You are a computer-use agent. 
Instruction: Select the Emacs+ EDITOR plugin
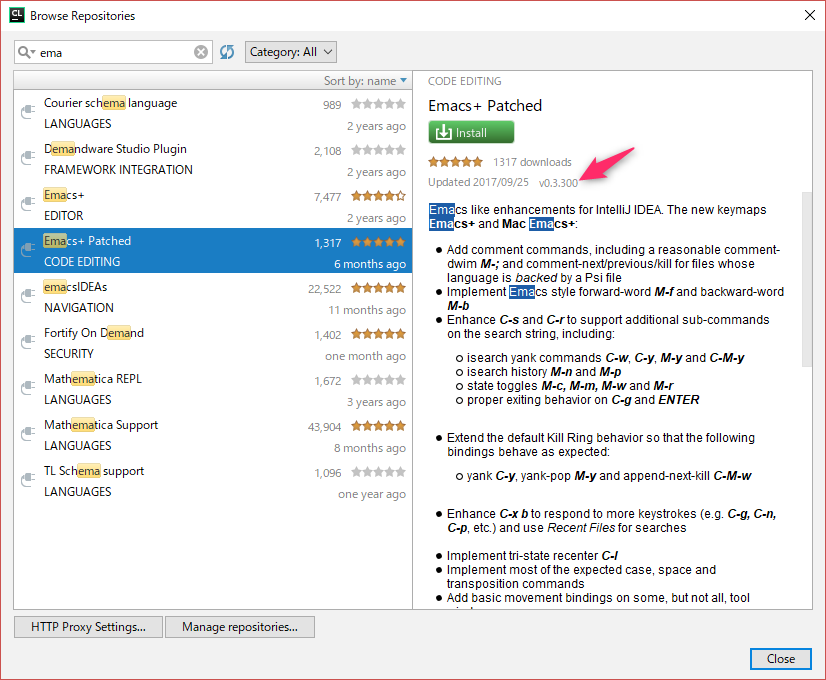[213, 205]
